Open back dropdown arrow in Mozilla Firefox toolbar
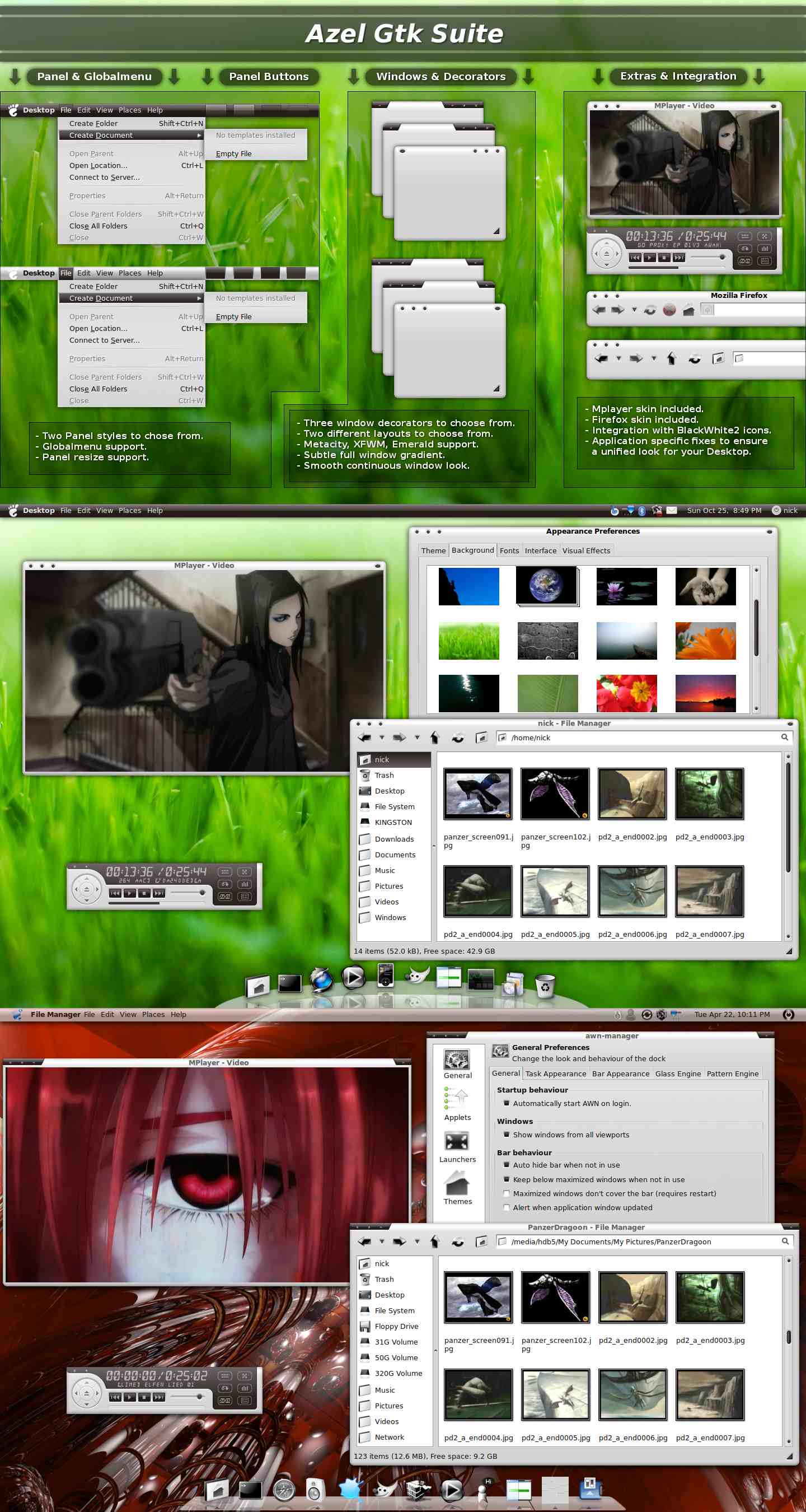 [634, 309]
